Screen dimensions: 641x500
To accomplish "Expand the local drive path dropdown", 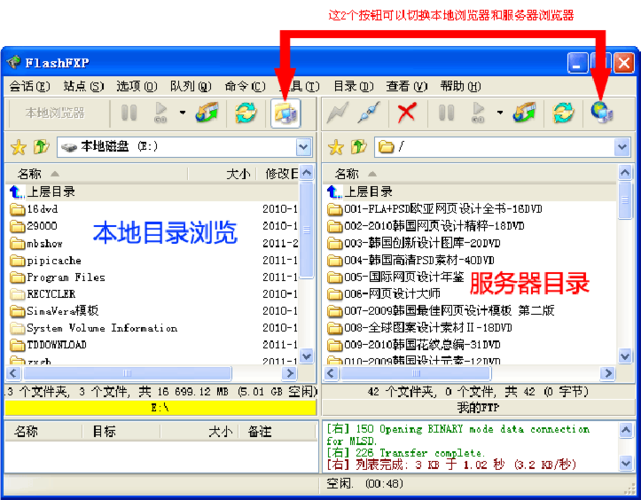I will point(304,147).
